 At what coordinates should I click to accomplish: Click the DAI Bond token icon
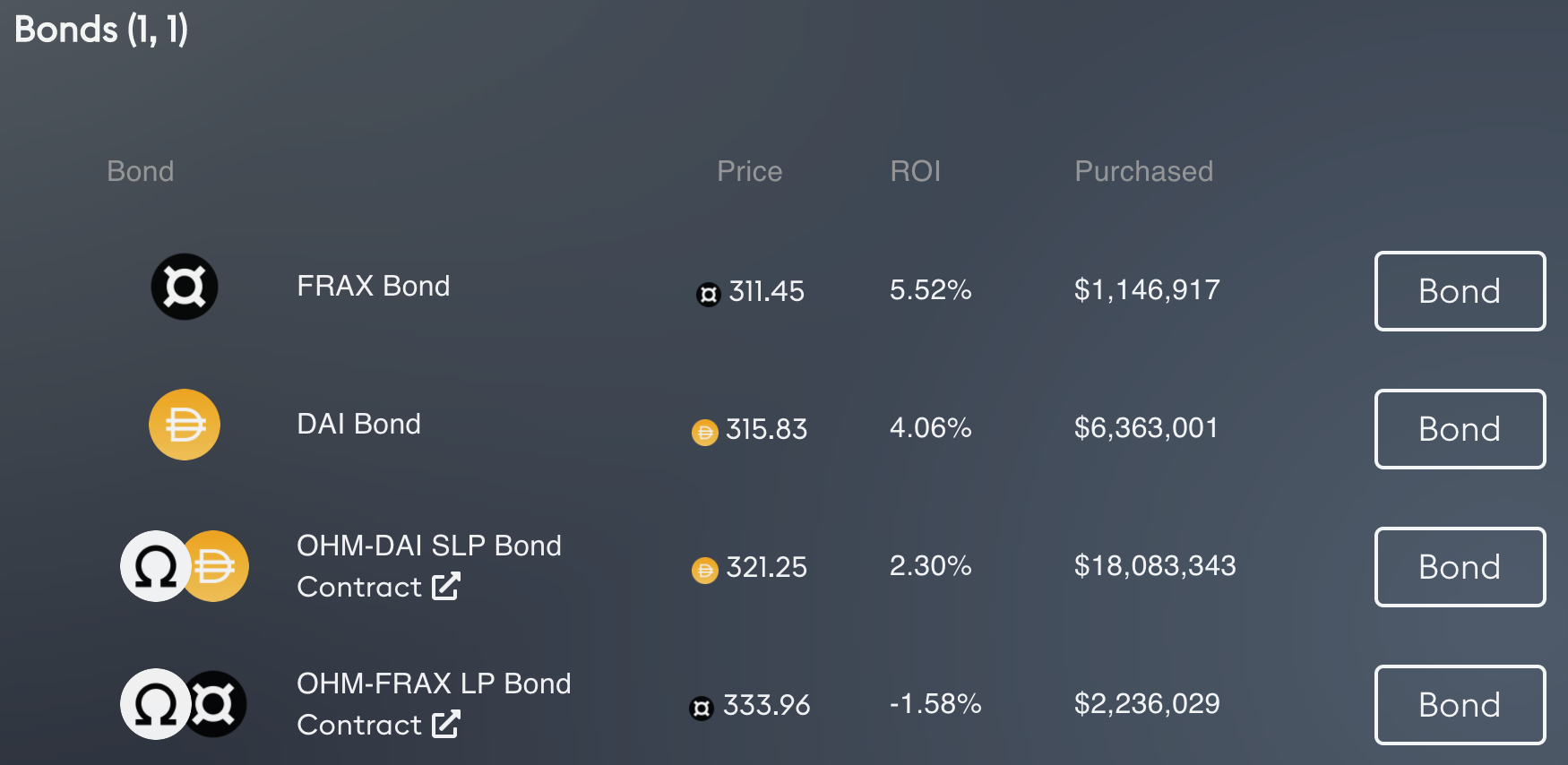[x=185, y=425]
